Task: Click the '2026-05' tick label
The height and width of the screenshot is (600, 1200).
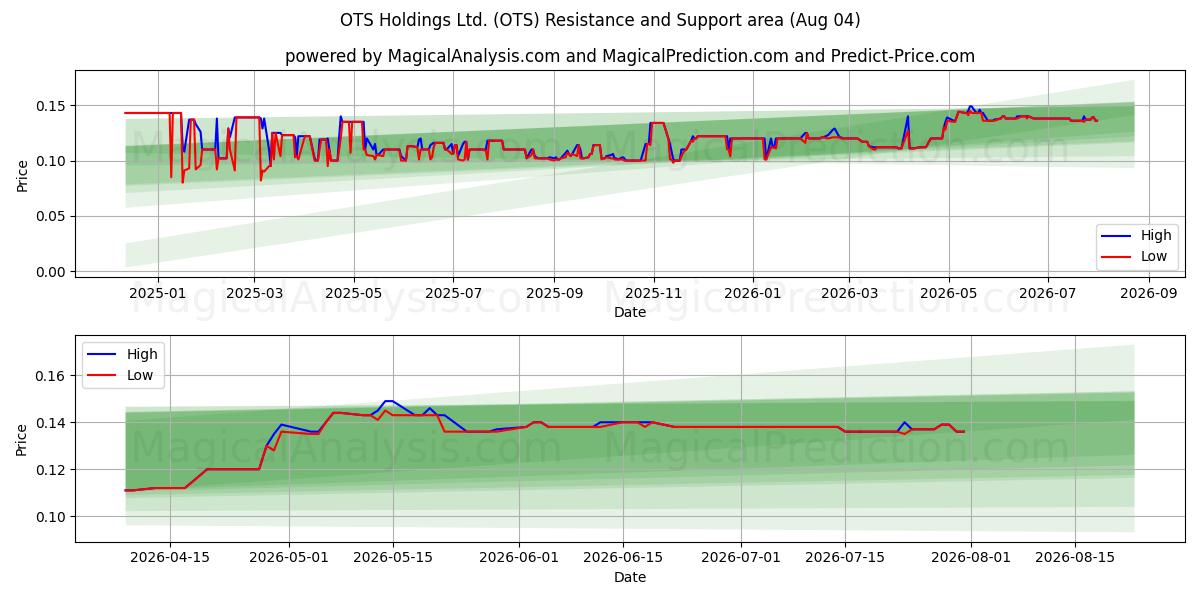Action: pyautogui.click(x=949, y=293)
